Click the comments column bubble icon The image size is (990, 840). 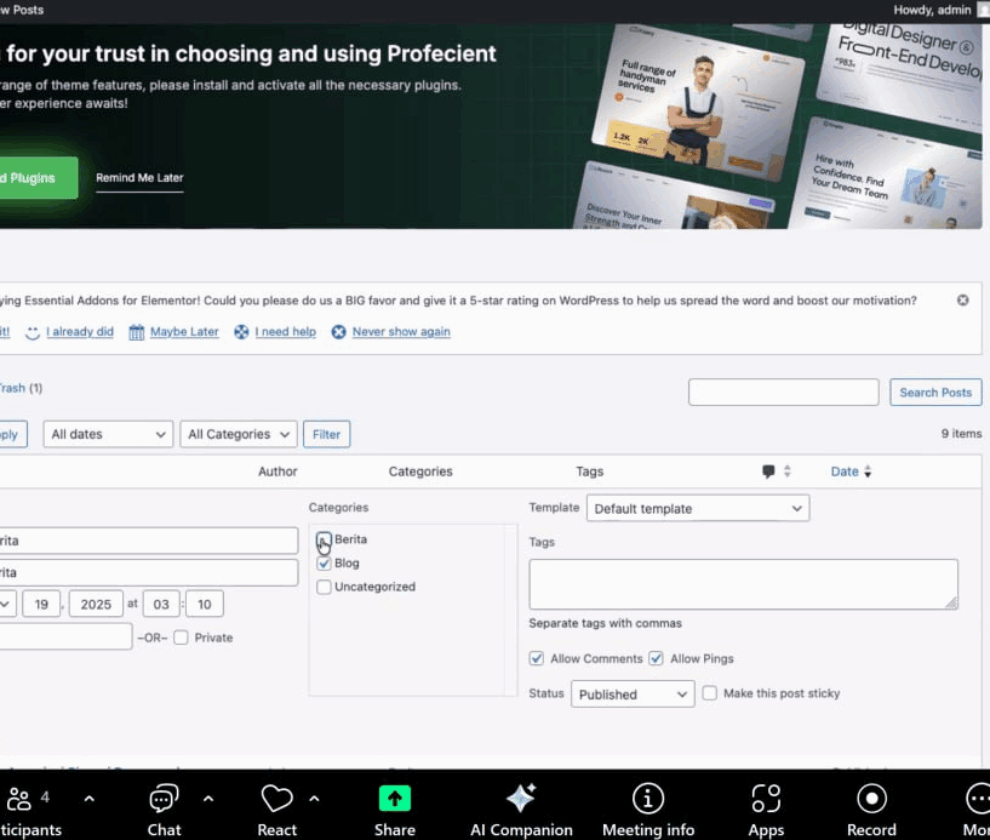coord(768,472)
